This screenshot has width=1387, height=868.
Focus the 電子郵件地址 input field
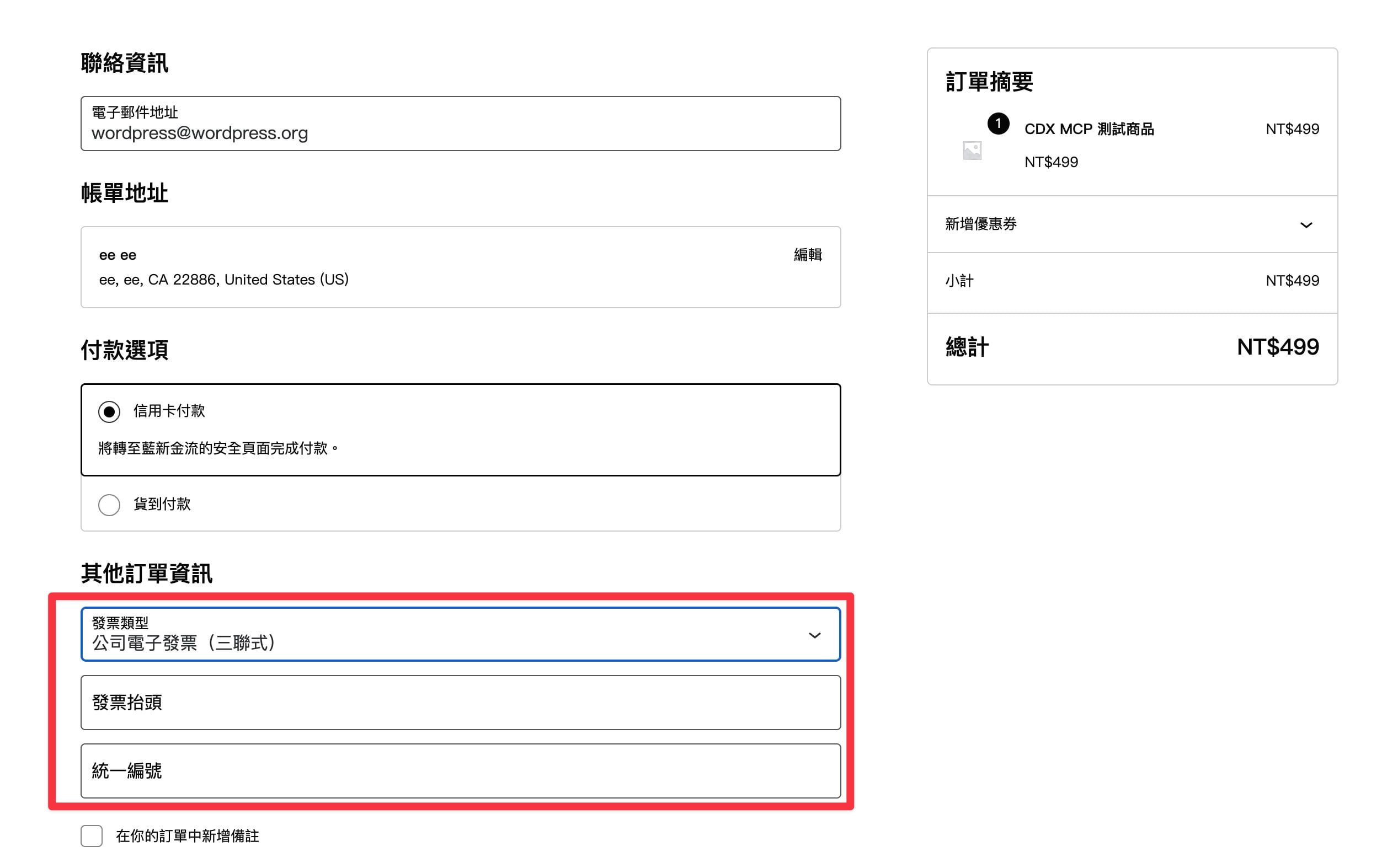[461, 124]
